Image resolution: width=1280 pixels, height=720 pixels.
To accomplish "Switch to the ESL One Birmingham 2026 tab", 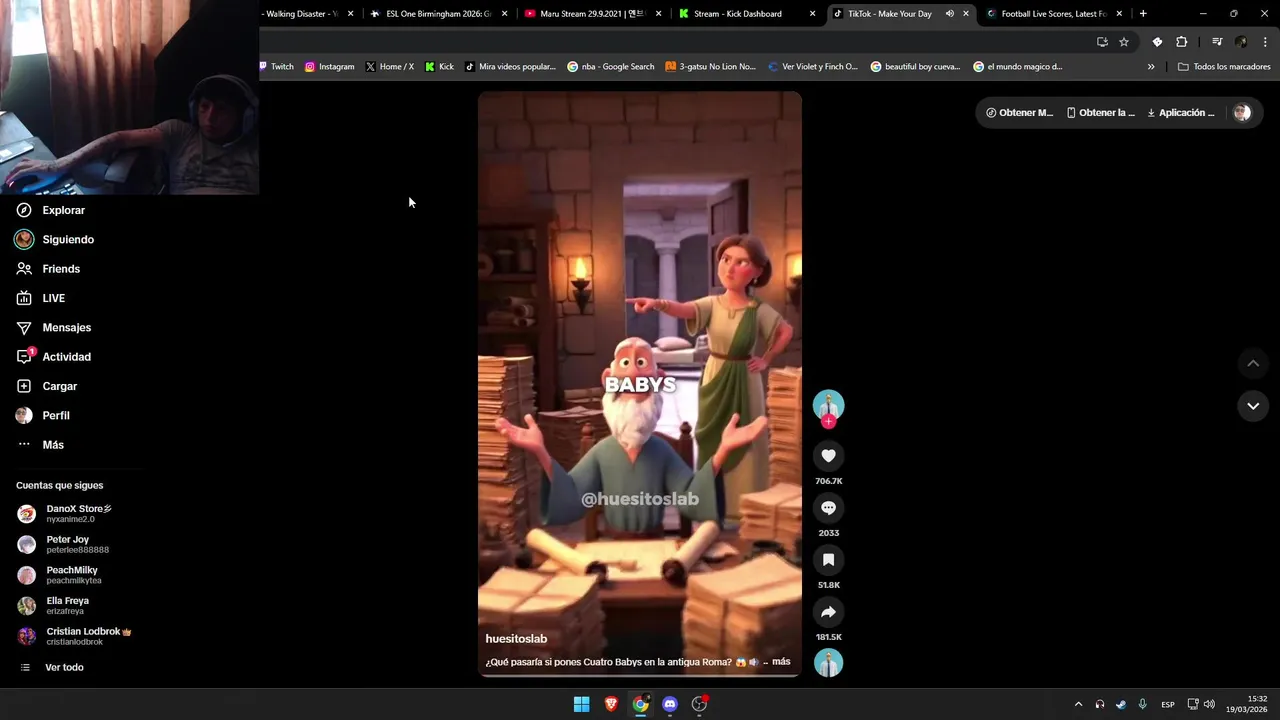I will [438, 14].
